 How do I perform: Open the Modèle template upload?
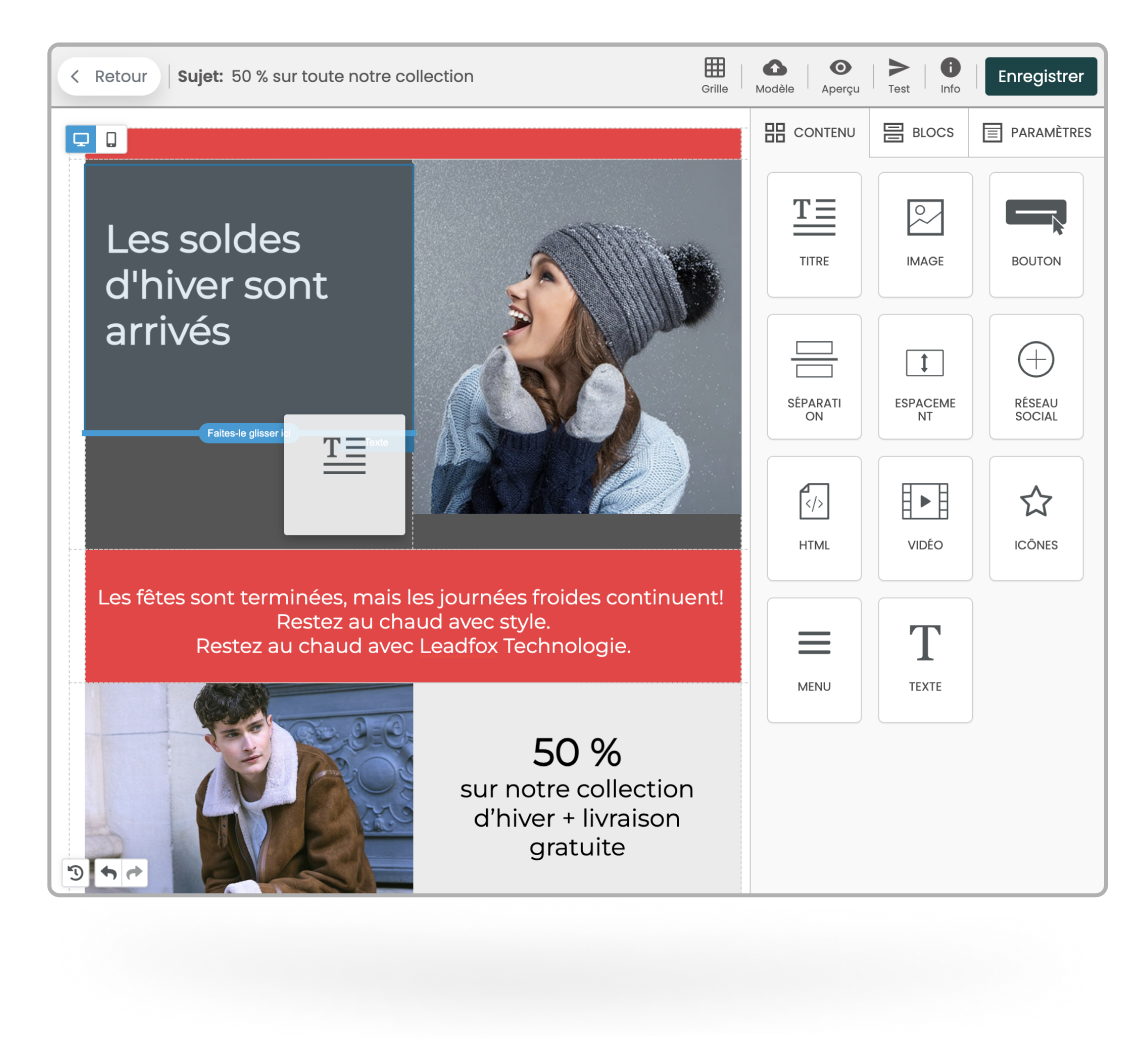click(x=775, y=76)
